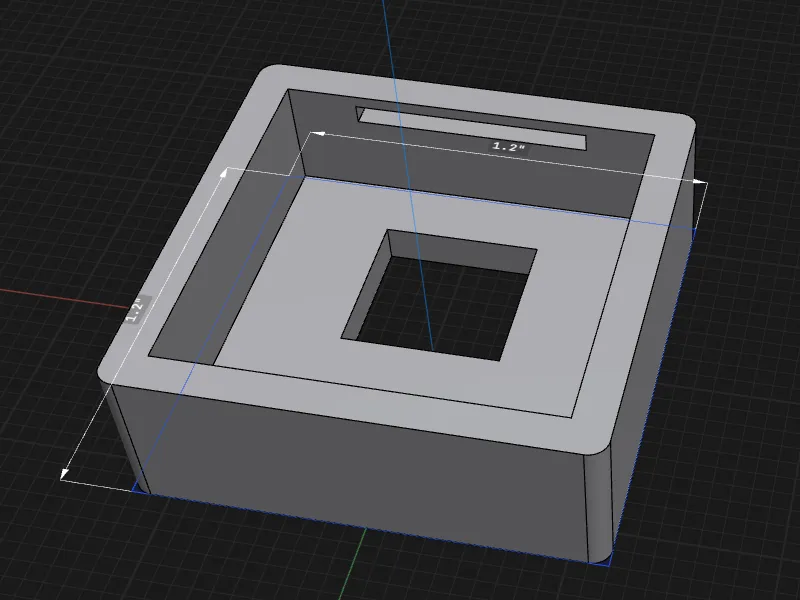Select the square hole in the model floor
The width and height of the screenshot is (800, 600).
(x=439, y=295)
